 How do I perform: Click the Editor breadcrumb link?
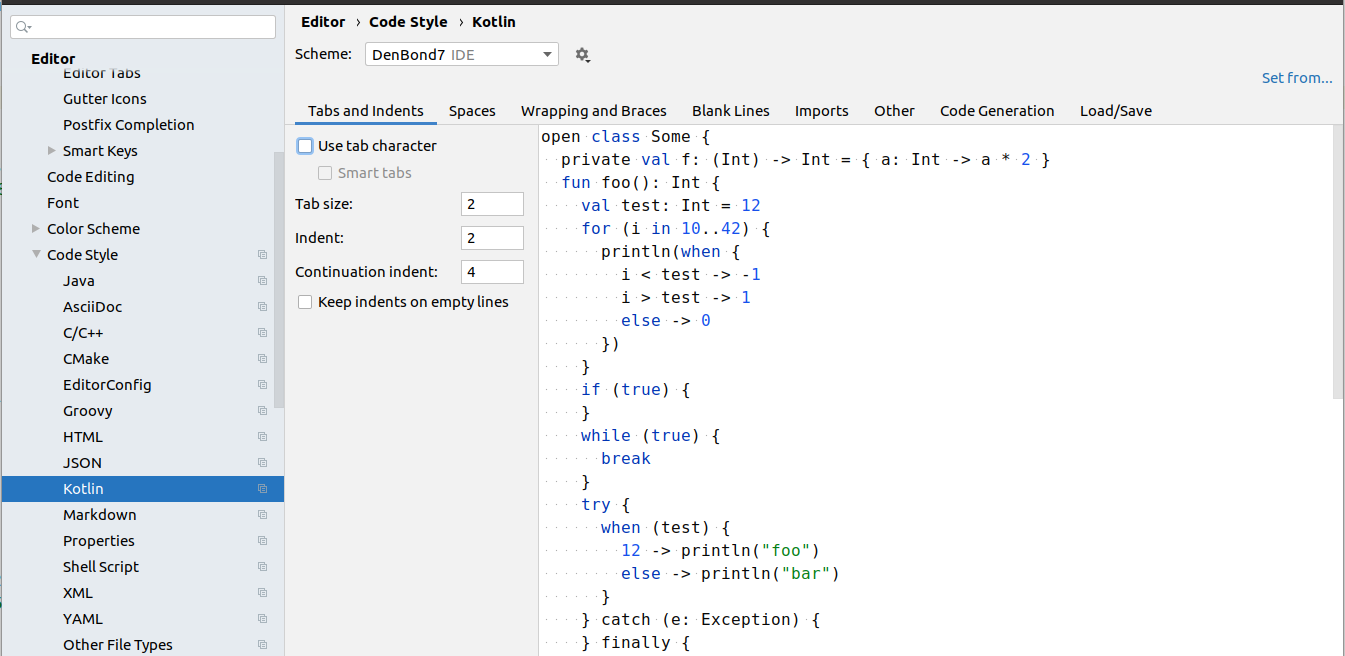323,22
